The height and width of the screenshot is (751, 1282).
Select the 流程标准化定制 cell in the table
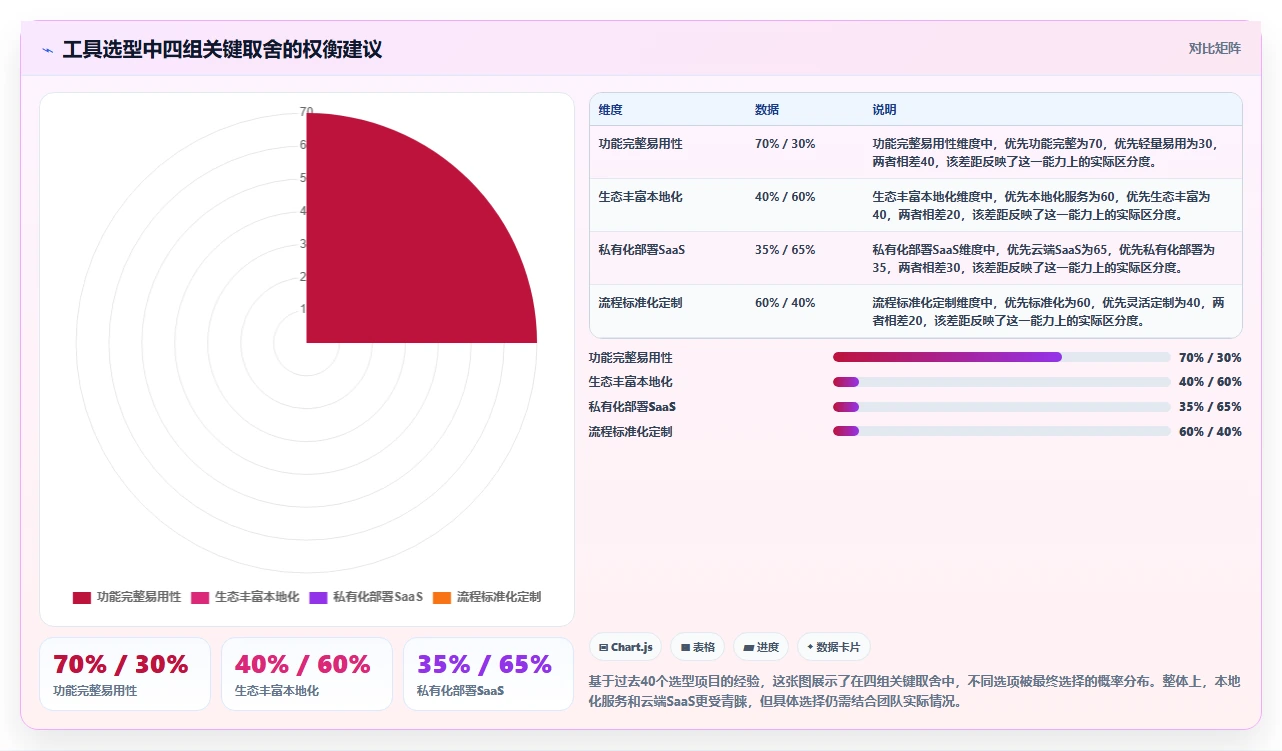click(668, 311)
